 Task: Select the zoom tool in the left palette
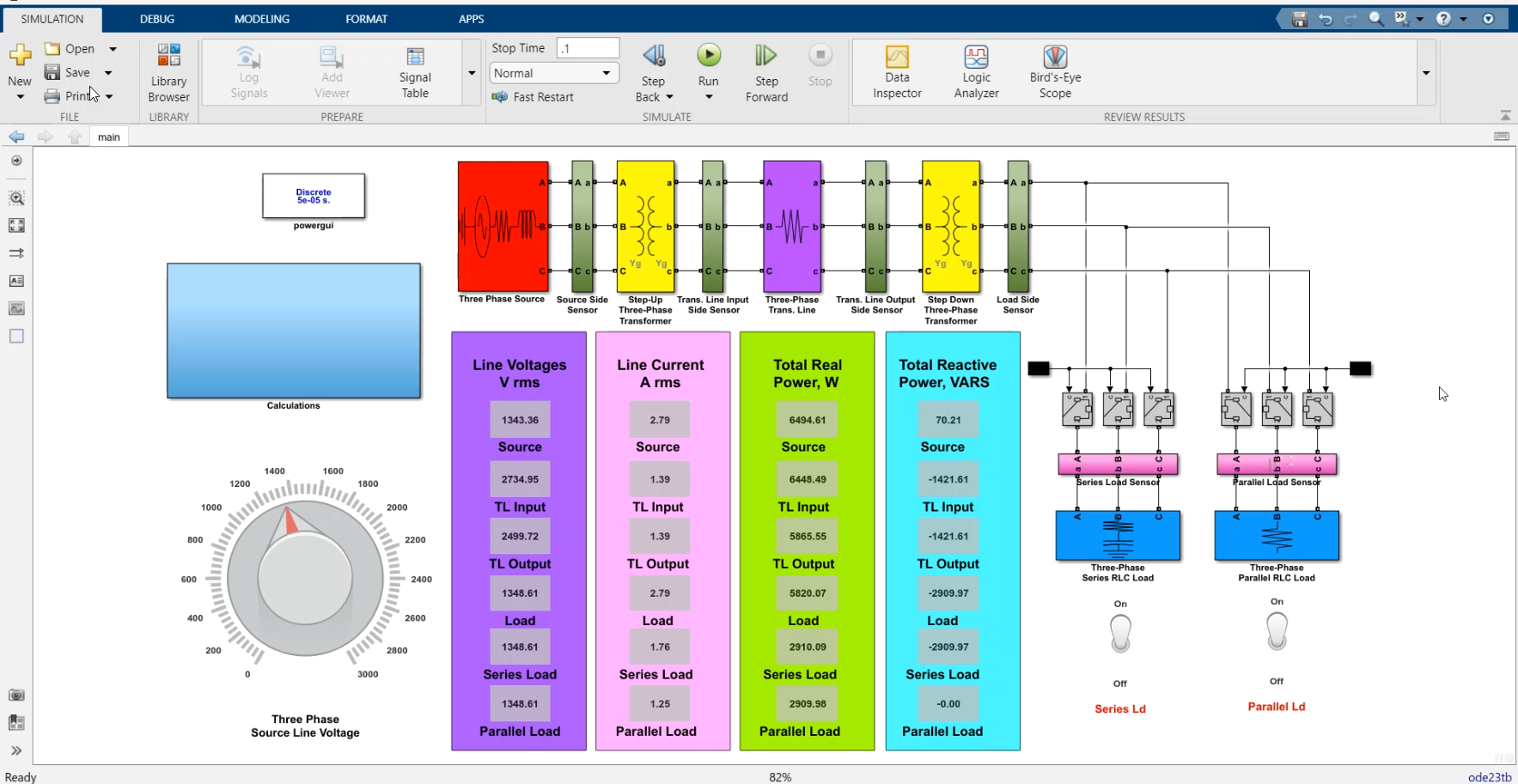click(16, 198)
